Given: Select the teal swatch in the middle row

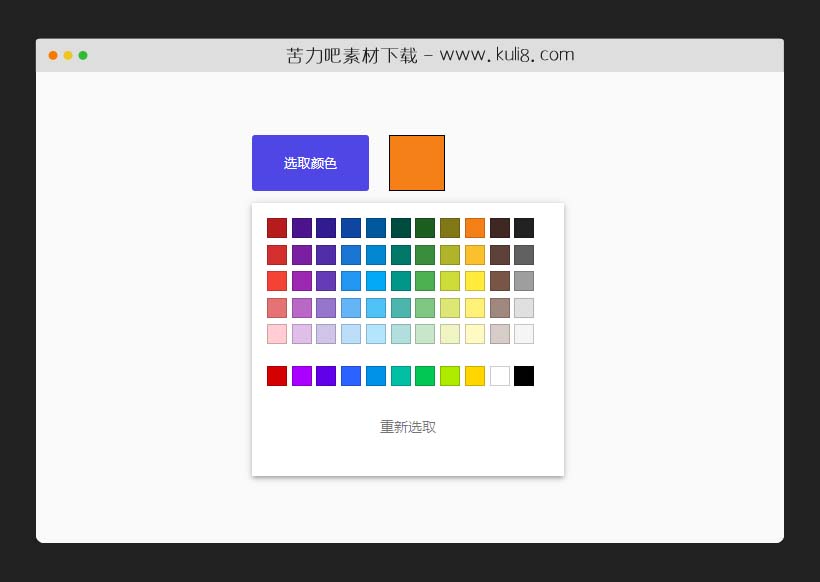Looking at the screenshot, I should click(400, 281).
